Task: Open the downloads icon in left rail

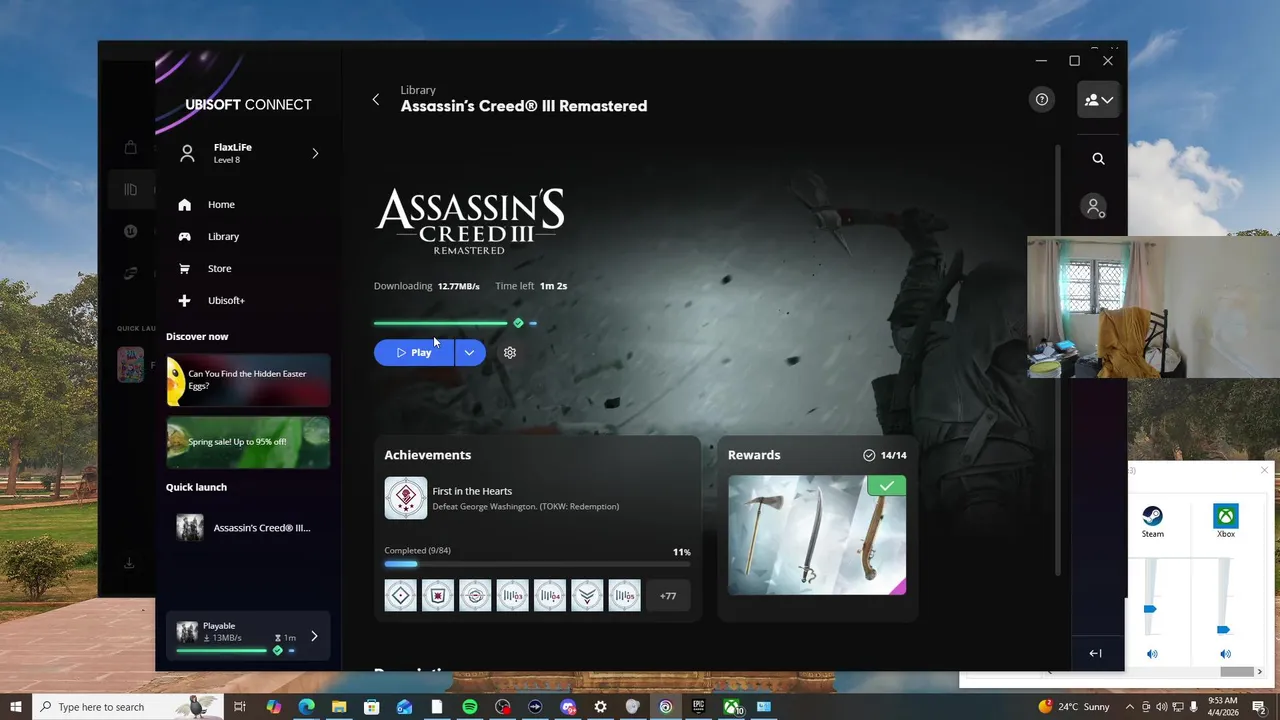Action: [x=129, y=563]
